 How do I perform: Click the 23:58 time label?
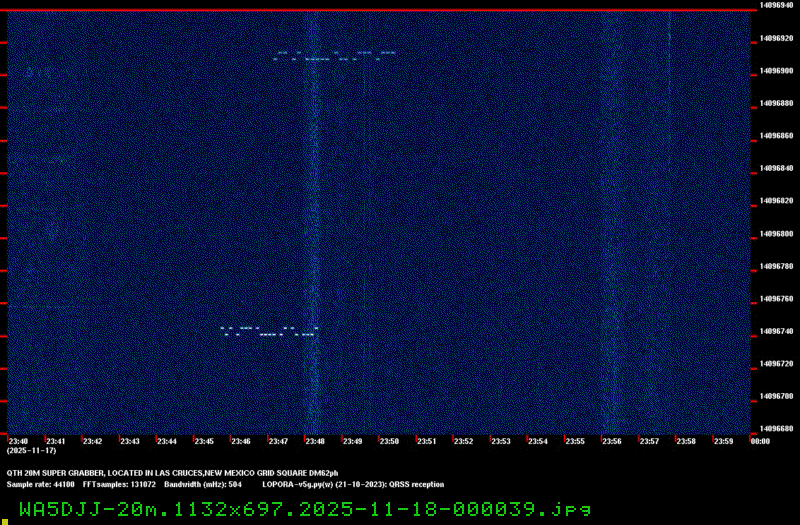[686, 441]
